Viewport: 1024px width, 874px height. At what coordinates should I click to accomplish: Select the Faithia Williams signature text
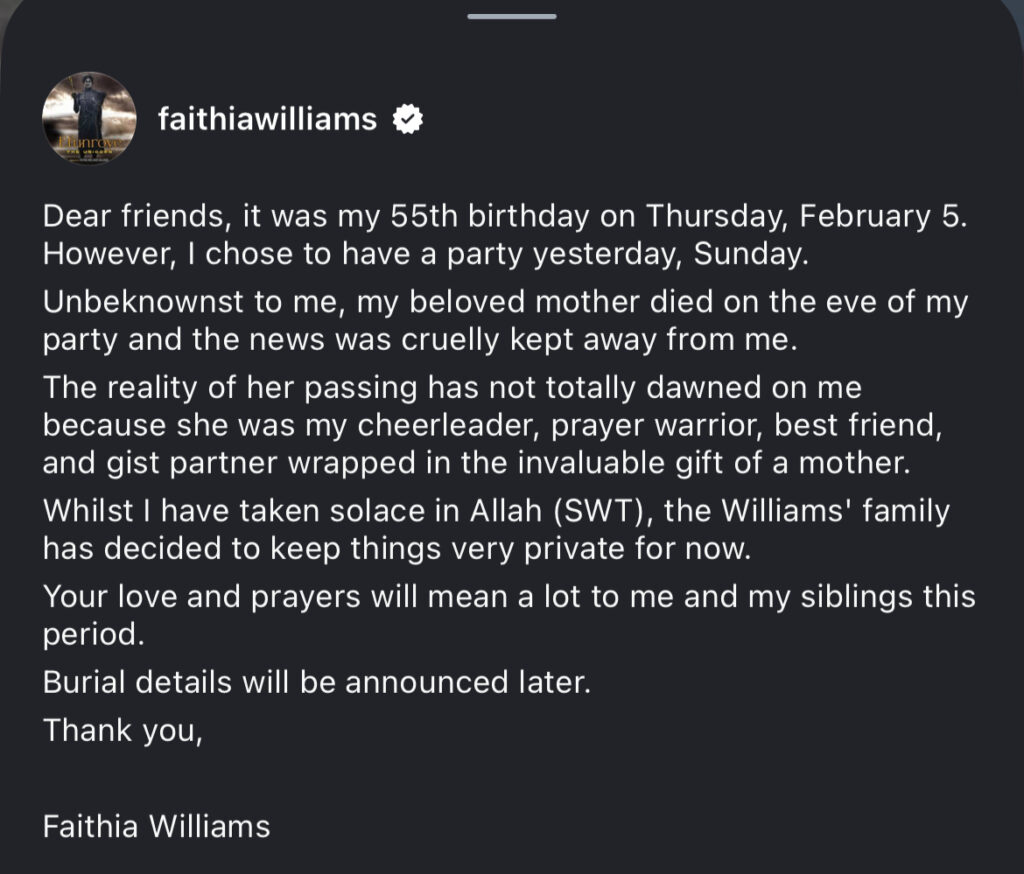[154, 827]
